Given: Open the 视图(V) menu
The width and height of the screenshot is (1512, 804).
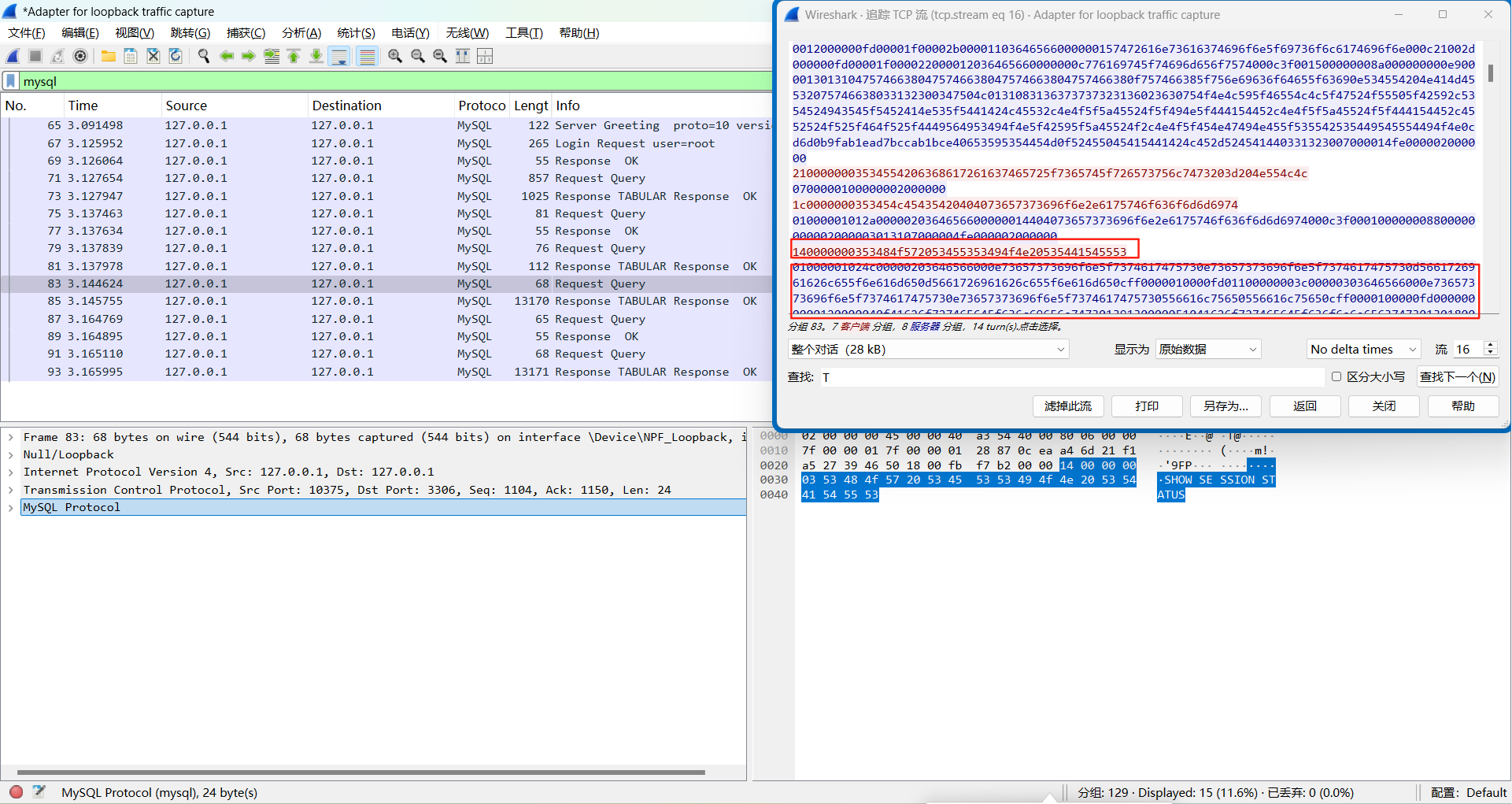Looking at the screenshot, I should pos(135,32).
